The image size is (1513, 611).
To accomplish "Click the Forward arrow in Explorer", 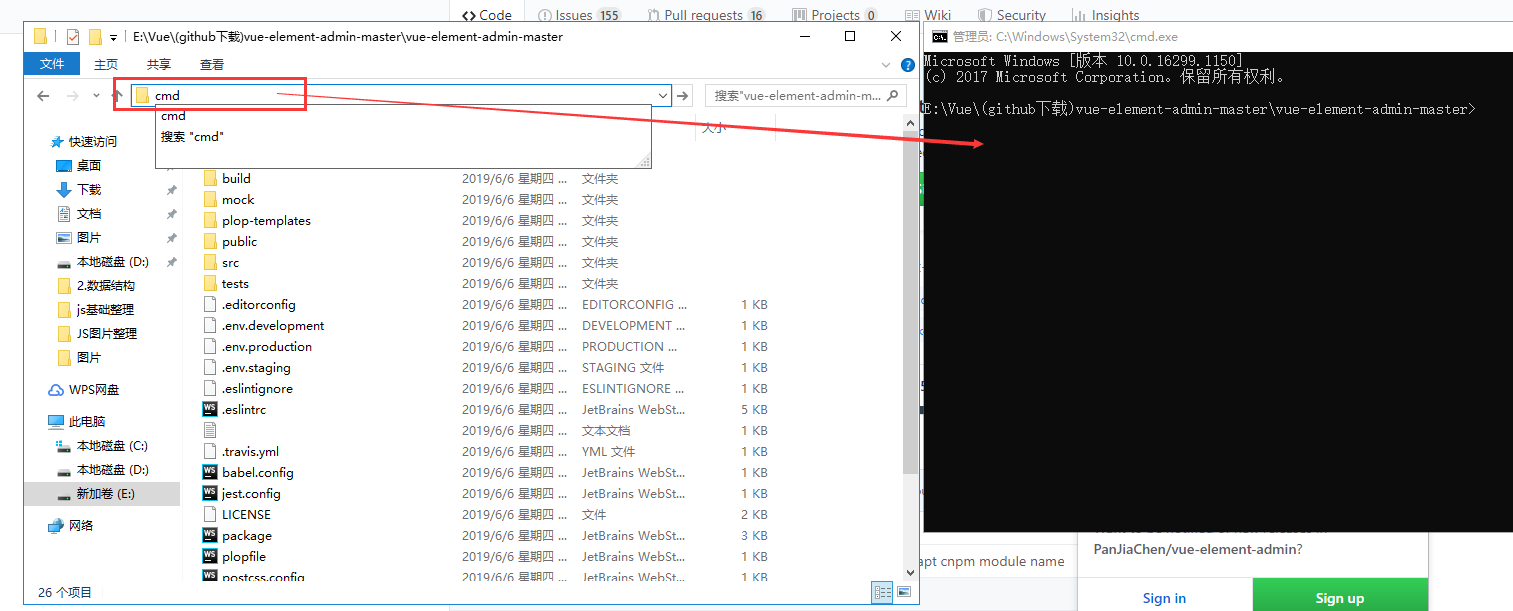I will tap(72, 96).
